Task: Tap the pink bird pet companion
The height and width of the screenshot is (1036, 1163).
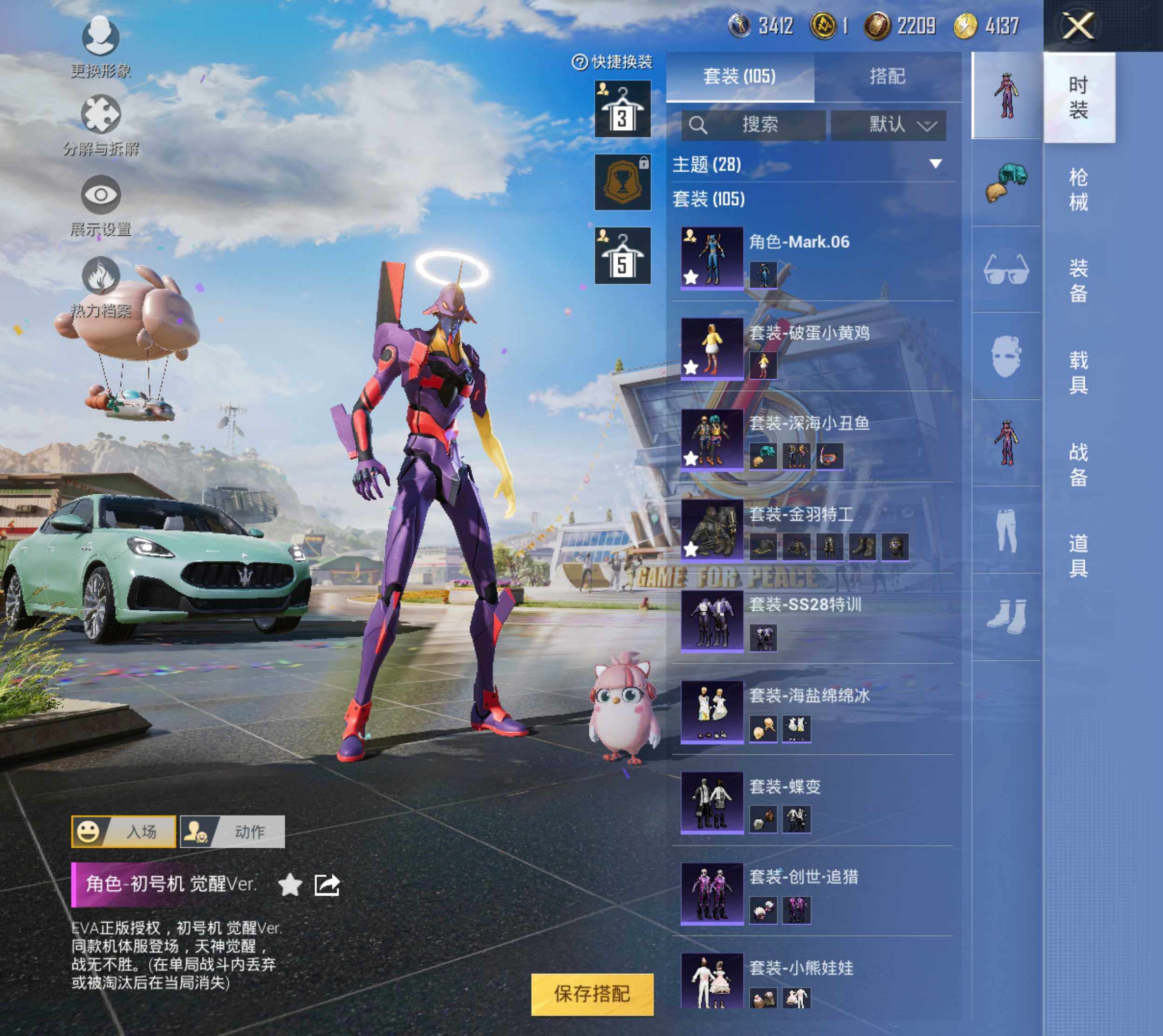Action: (x=624, y=708)
